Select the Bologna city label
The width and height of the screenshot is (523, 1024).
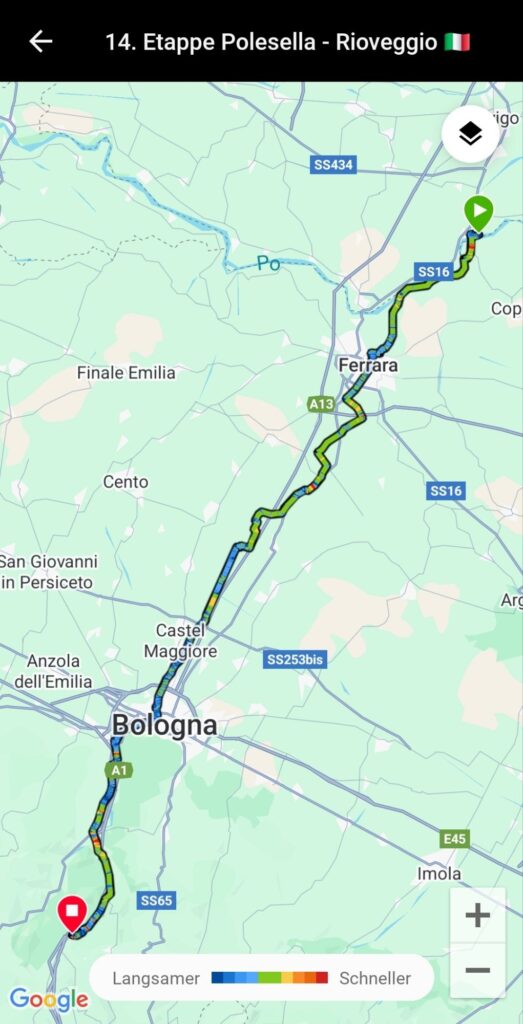164,726
